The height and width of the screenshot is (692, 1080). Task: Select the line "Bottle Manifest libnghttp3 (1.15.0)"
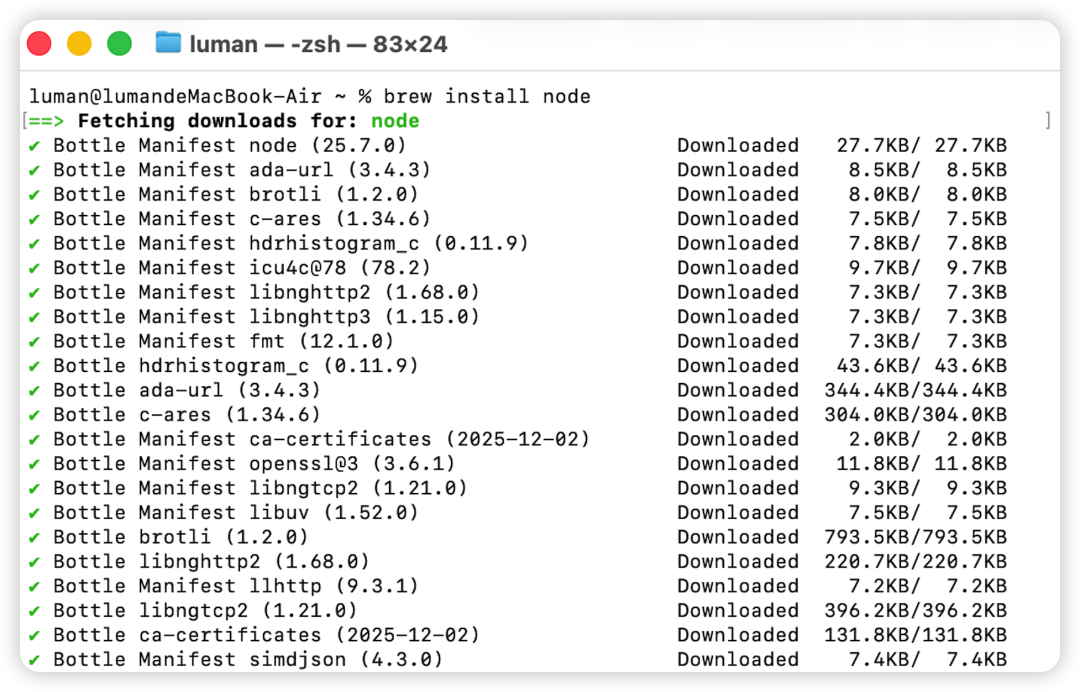266,317
